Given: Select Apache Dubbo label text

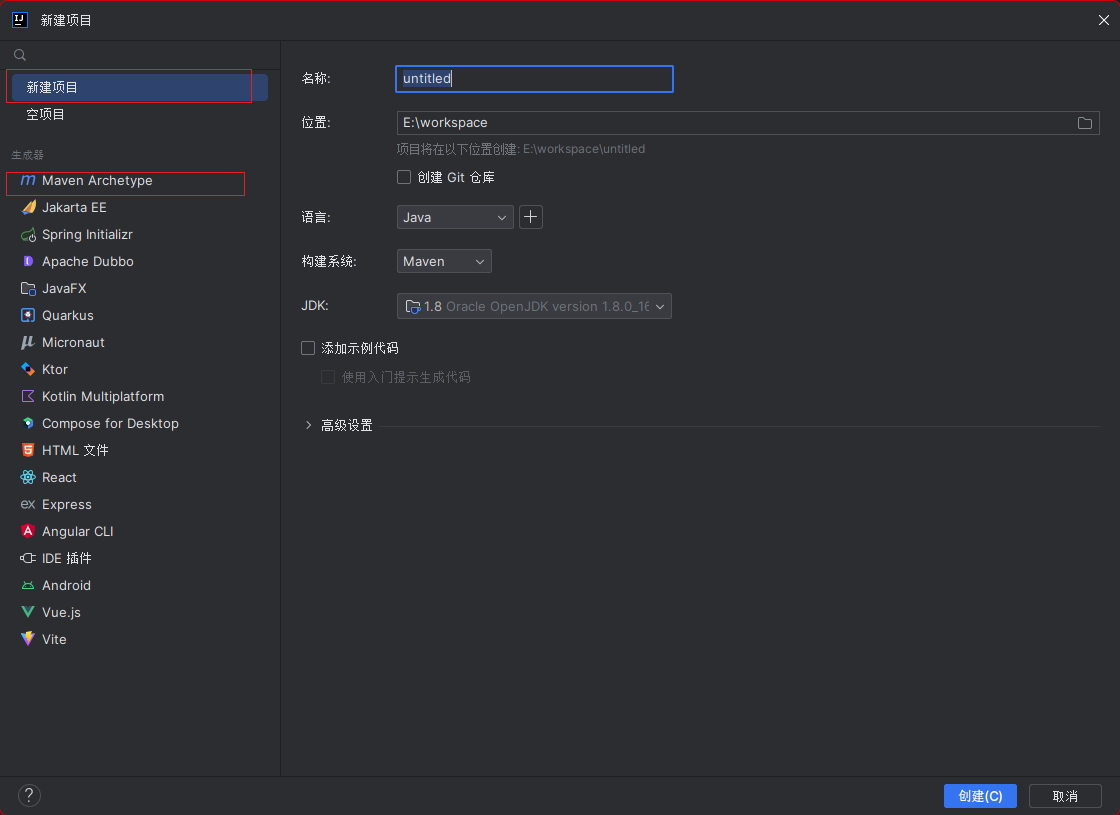Looking at the screenshot, I should (88, 261).
